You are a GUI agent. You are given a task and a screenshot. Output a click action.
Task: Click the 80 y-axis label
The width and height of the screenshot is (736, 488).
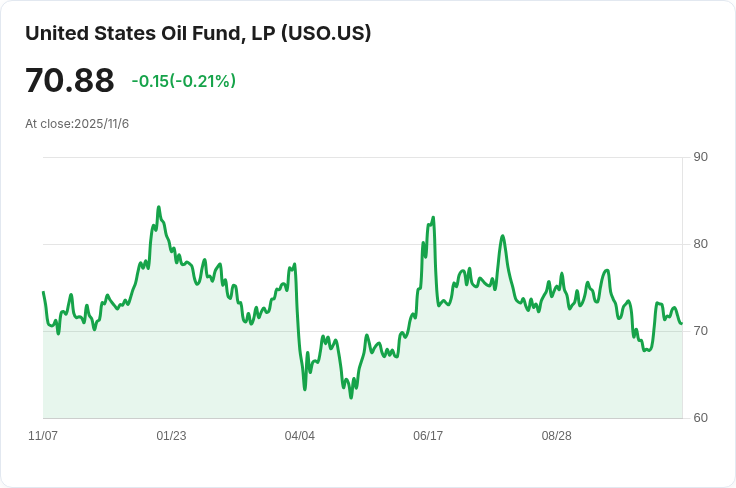click(x=700, y=244)
